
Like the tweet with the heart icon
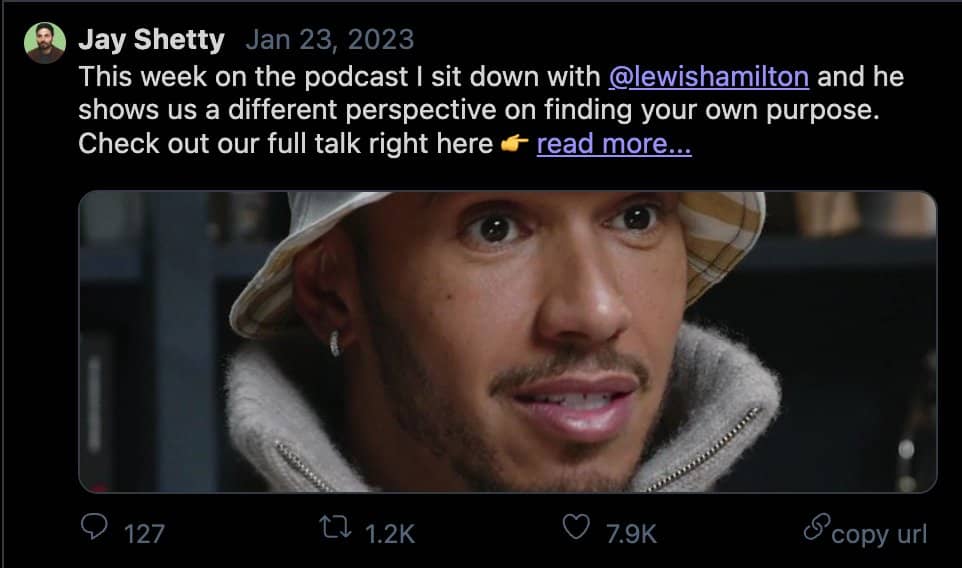tap(576, 527)
